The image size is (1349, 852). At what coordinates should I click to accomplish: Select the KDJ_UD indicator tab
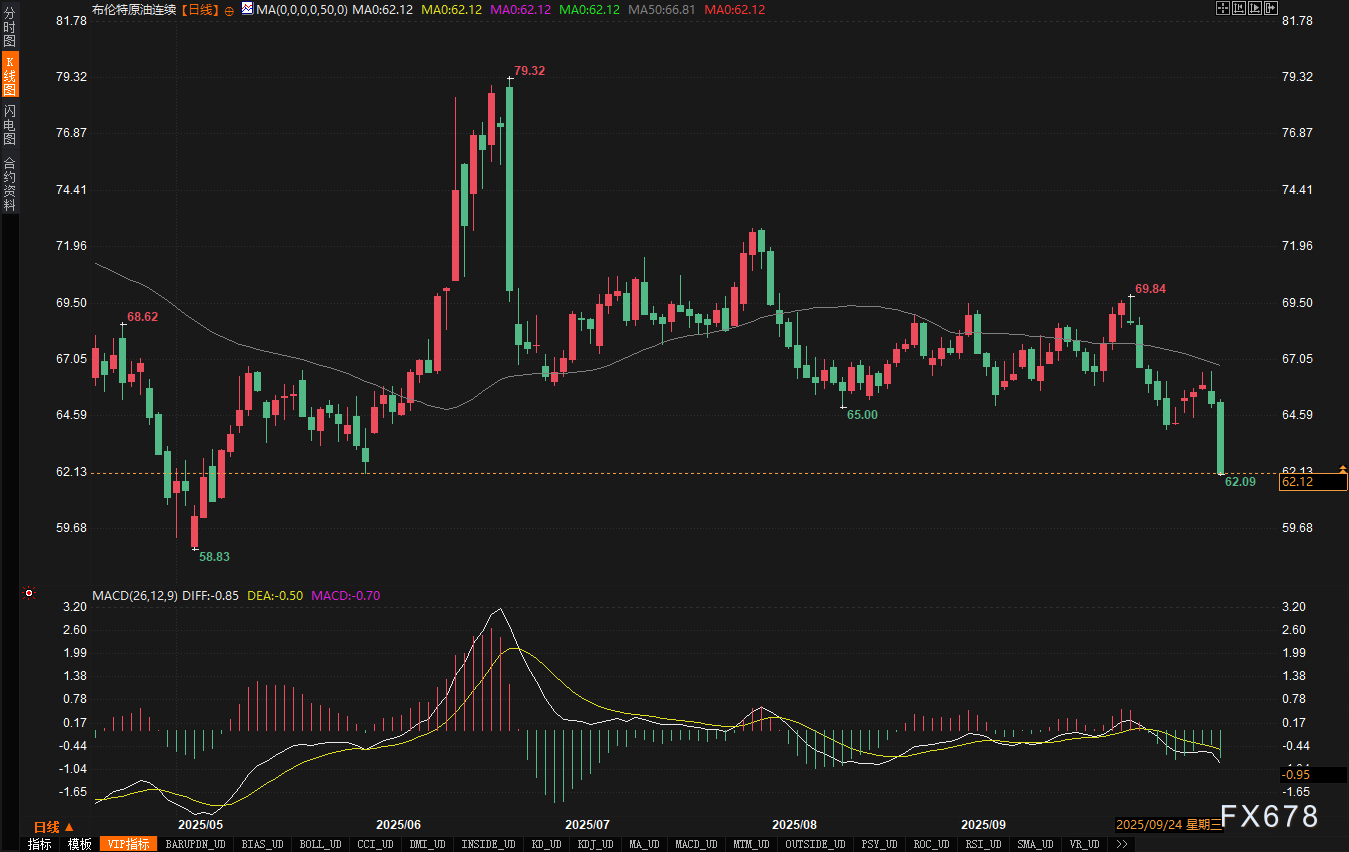pyautogui.click(x=595, y=844)
